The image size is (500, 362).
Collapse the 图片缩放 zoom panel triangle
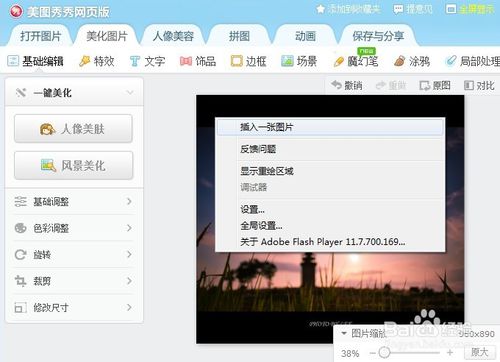pos(344,333)
